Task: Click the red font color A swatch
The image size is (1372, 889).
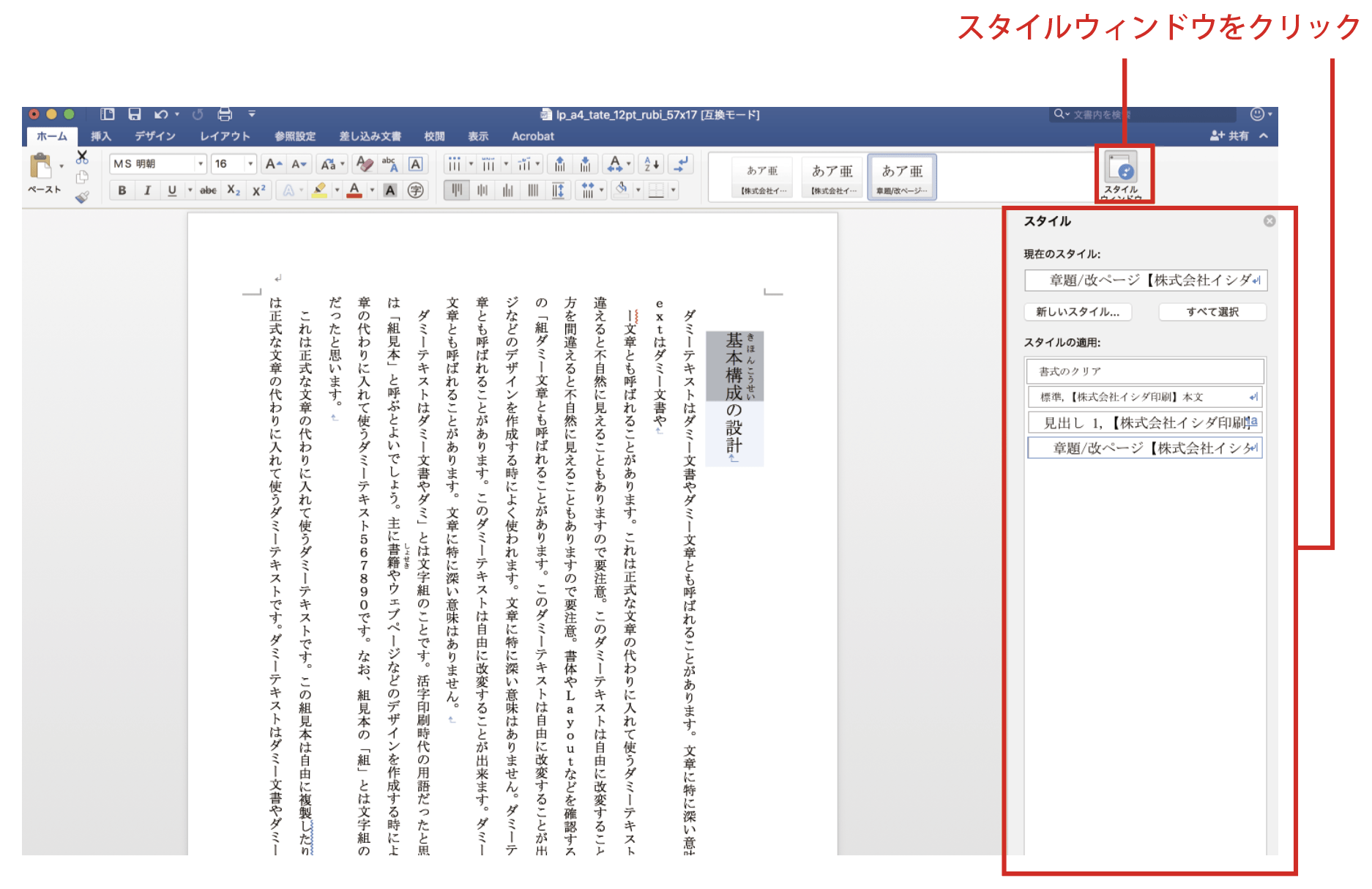Action: coord(355,190)
